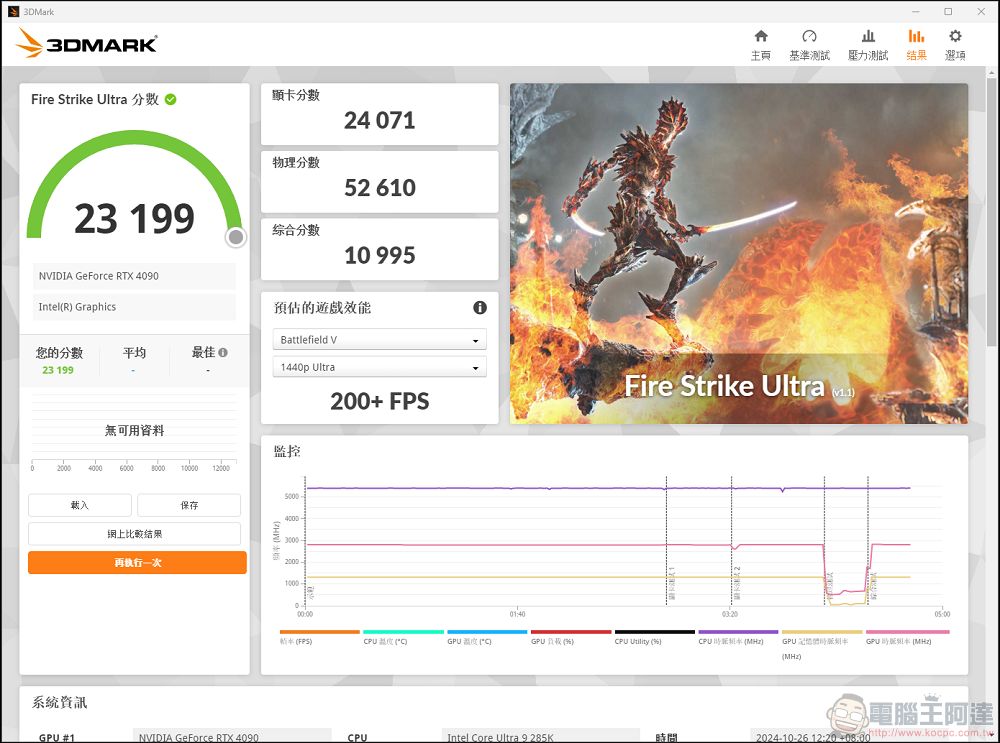Toggle the GPU memory clock yellow legend swatch
This screenshot has width=1000, height=743.
(x=822, y=632)
